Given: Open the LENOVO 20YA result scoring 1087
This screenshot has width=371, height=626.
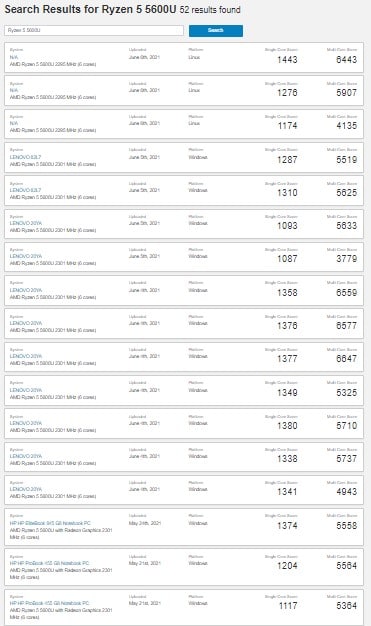Looking at the screenshot, I should 26,256.
